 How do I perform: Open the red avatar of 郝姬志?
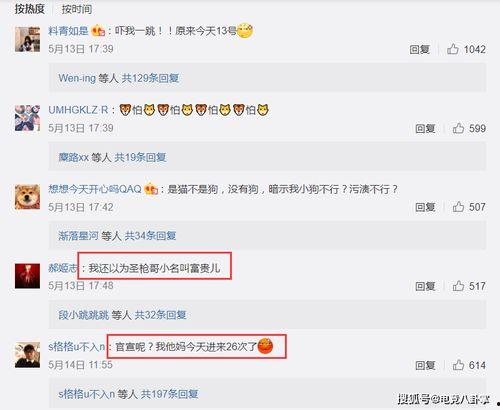tap(28, 276)
